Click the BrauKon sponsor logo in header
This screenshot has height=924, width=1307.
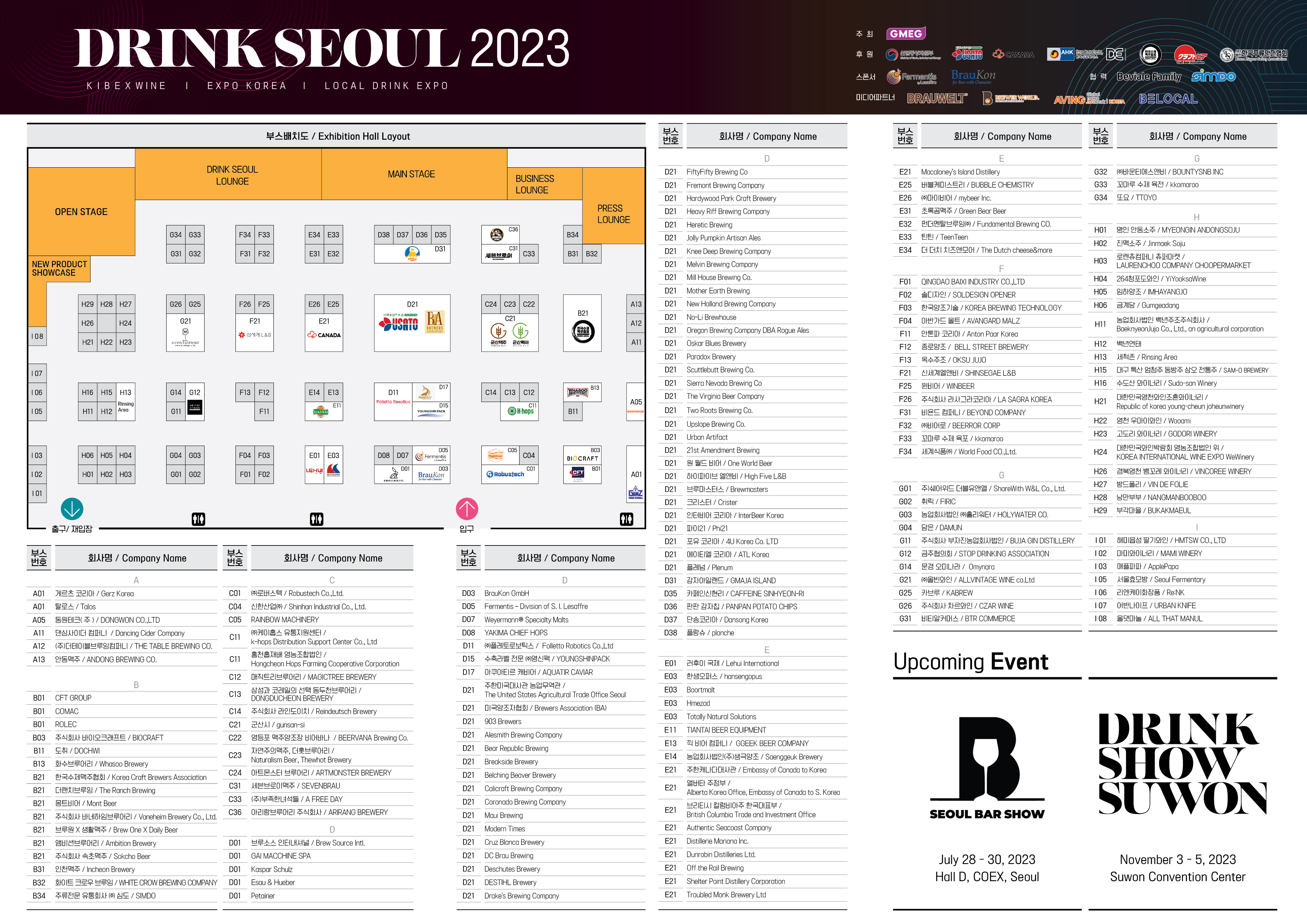pos(973,76)
